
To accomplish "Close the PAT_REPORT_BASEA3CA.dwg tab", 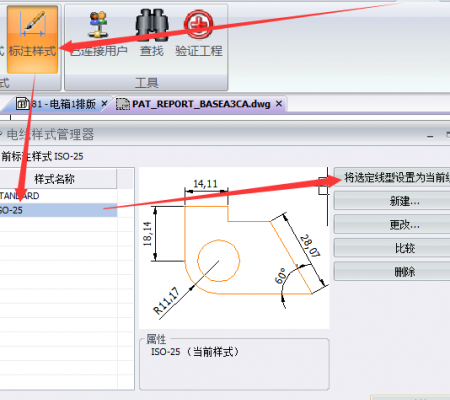I will pyautogui.click(x=279, y=104).
